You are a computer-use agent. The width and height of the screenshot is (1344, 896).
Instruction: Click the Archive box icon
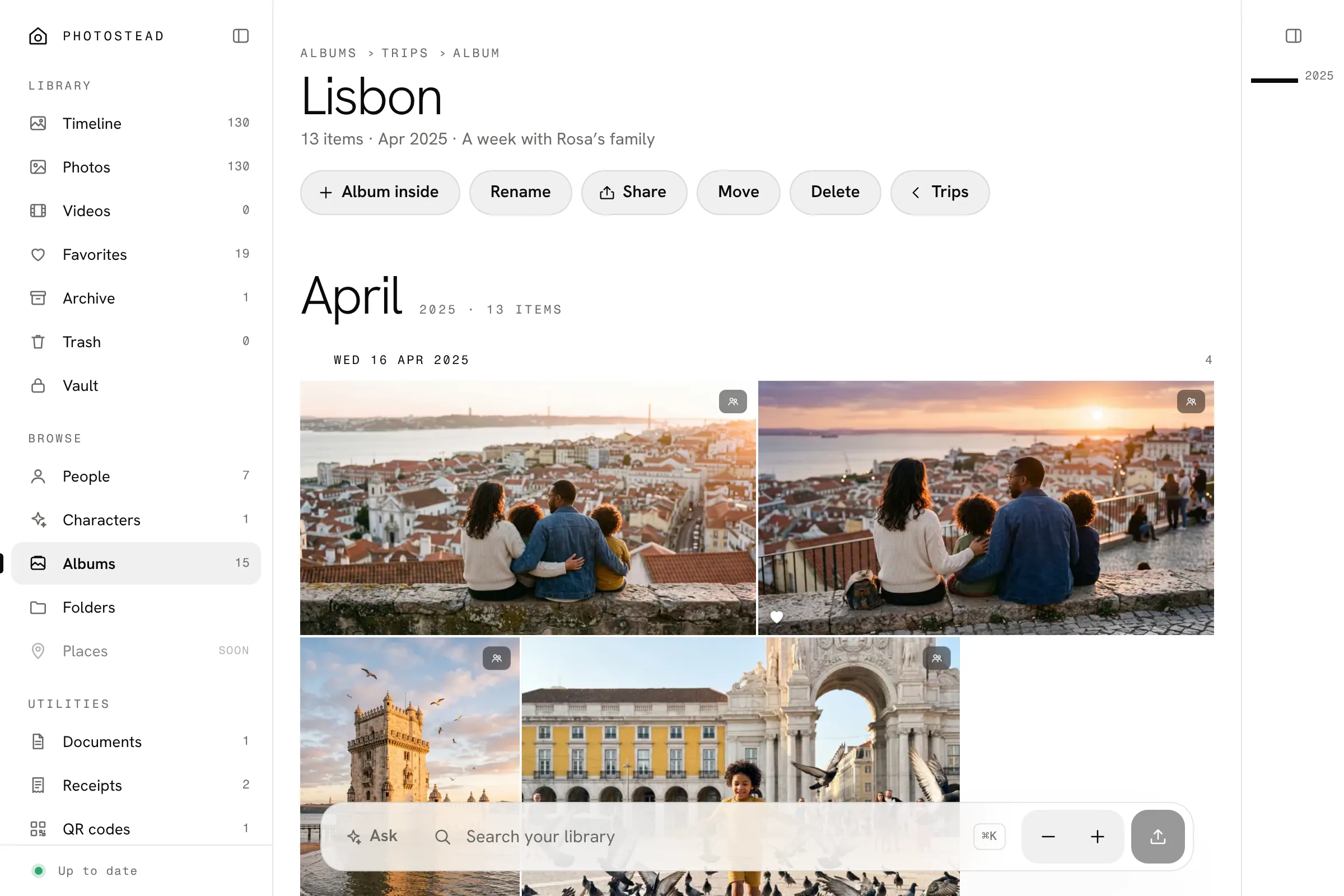coord(38,298)
